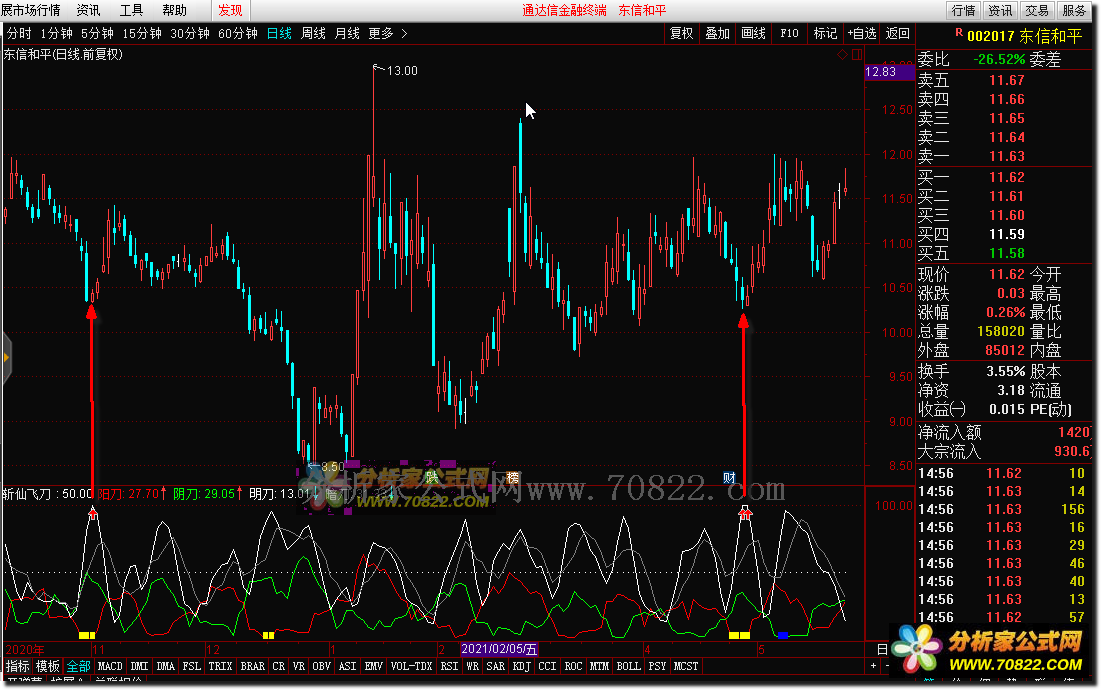Expand the left side panel arrow handle
1102x690 pixels.
coord(6,358)
